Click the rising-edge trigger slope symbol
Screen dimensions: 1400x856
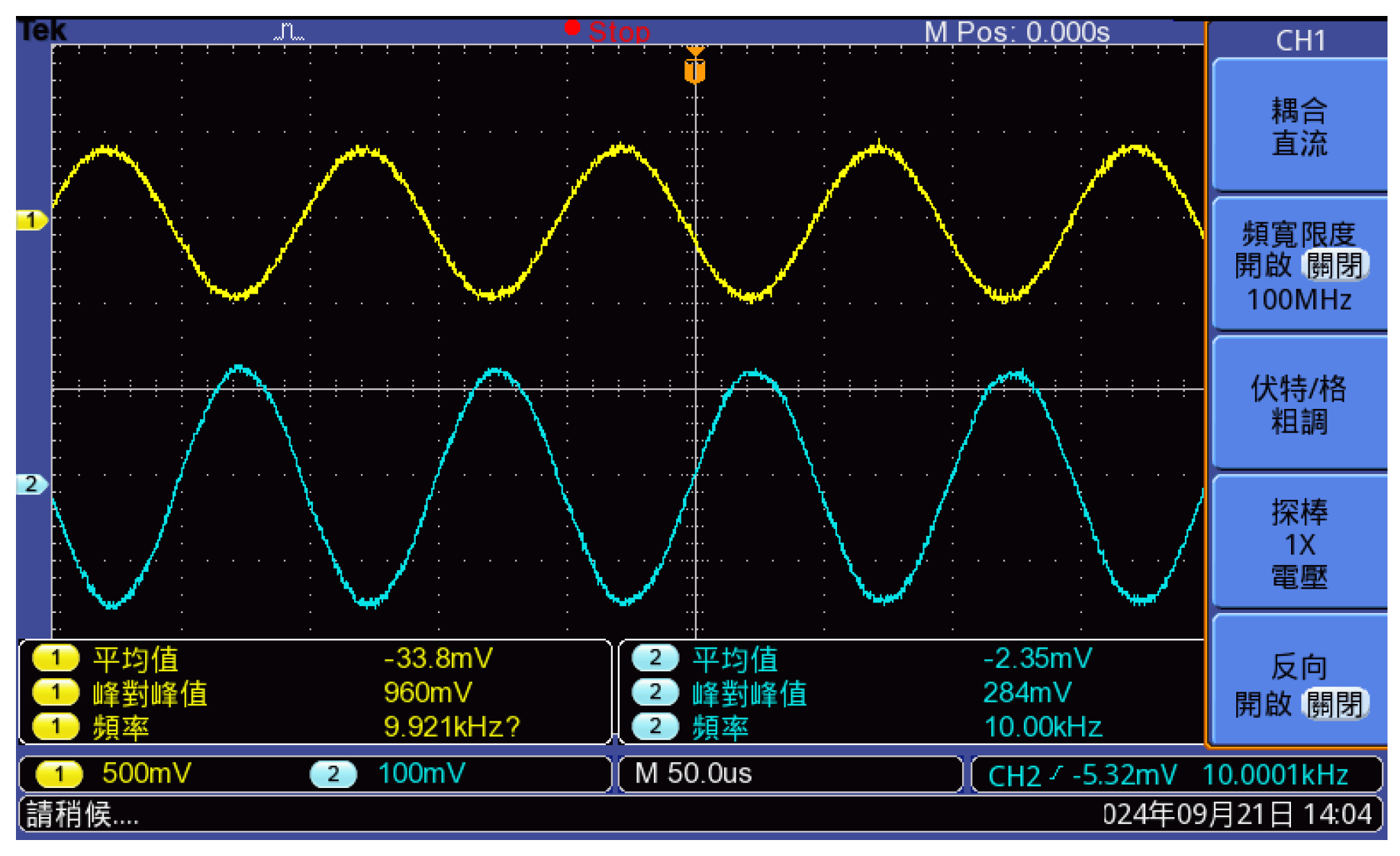tap(1056, 773)
